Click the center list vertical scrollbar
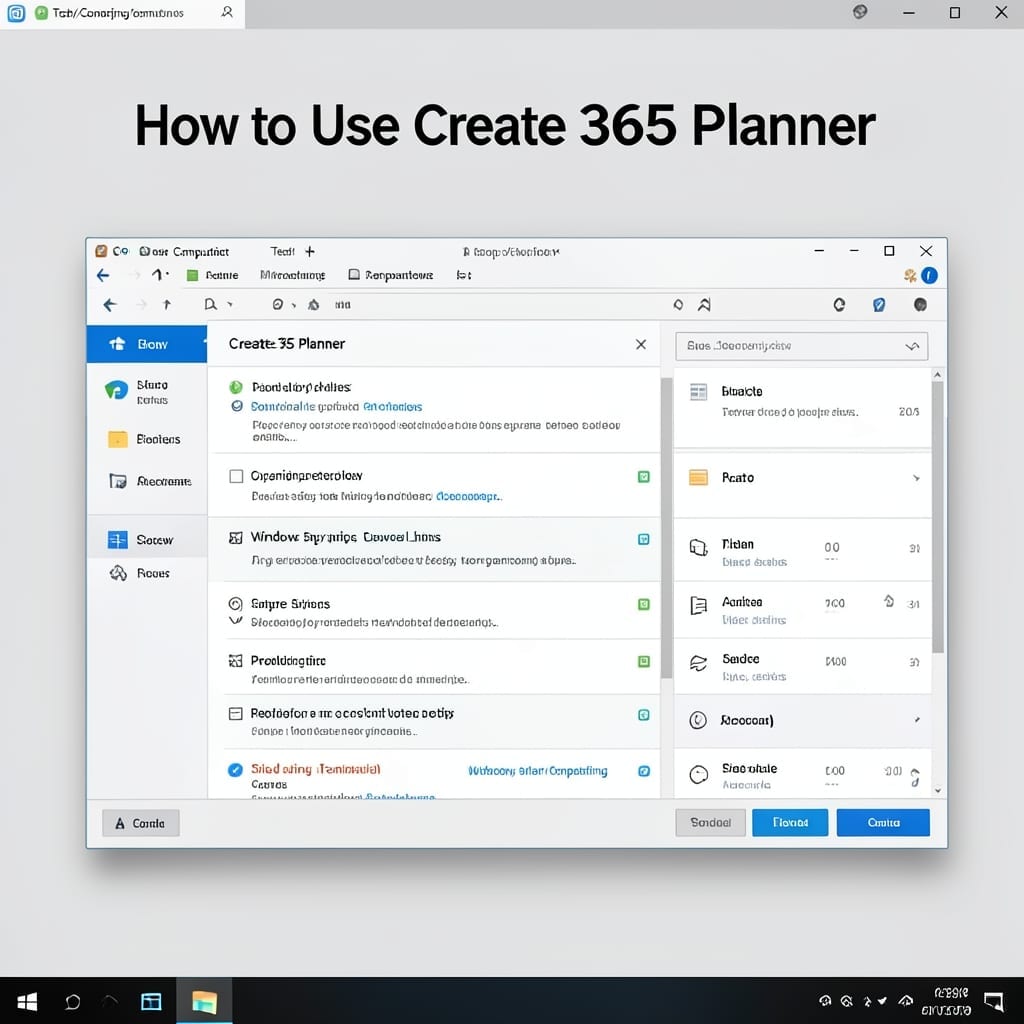Screen dimensions: 1024x1024 (666, 528)
